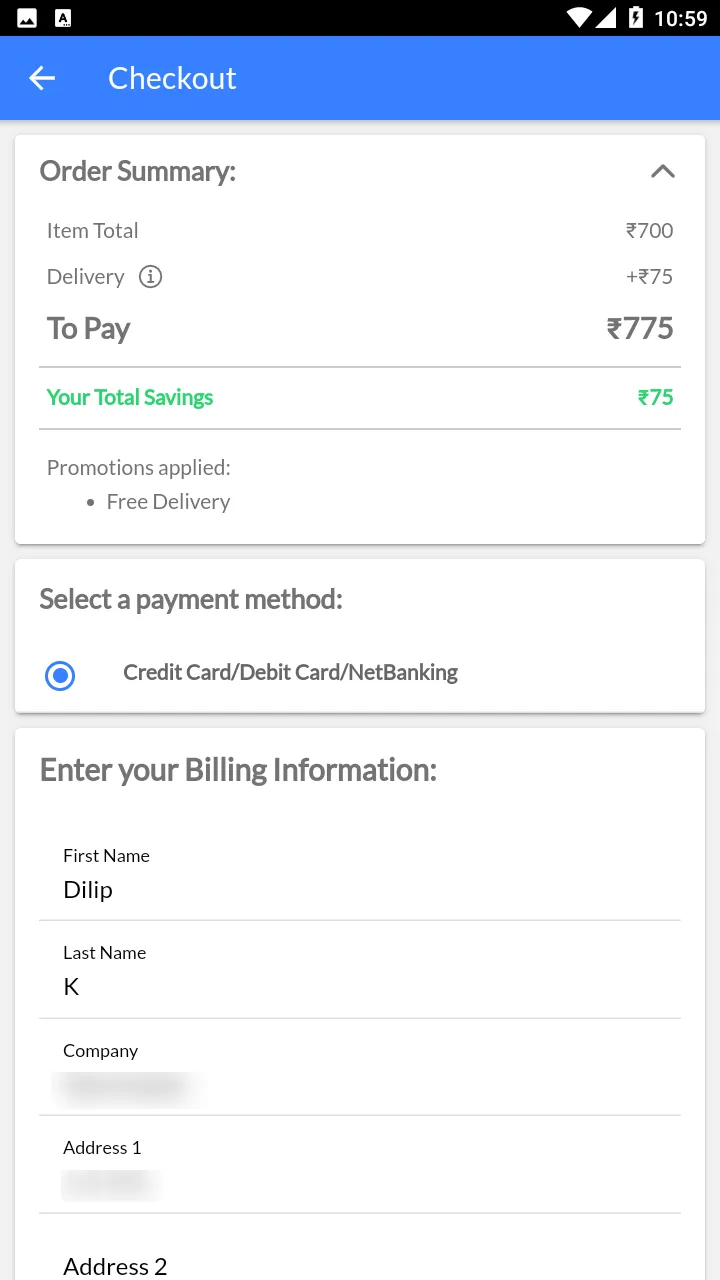This screenshot has height=1280, width=720.
Task: Tap the clock showing 10:59
Action: 680,18
